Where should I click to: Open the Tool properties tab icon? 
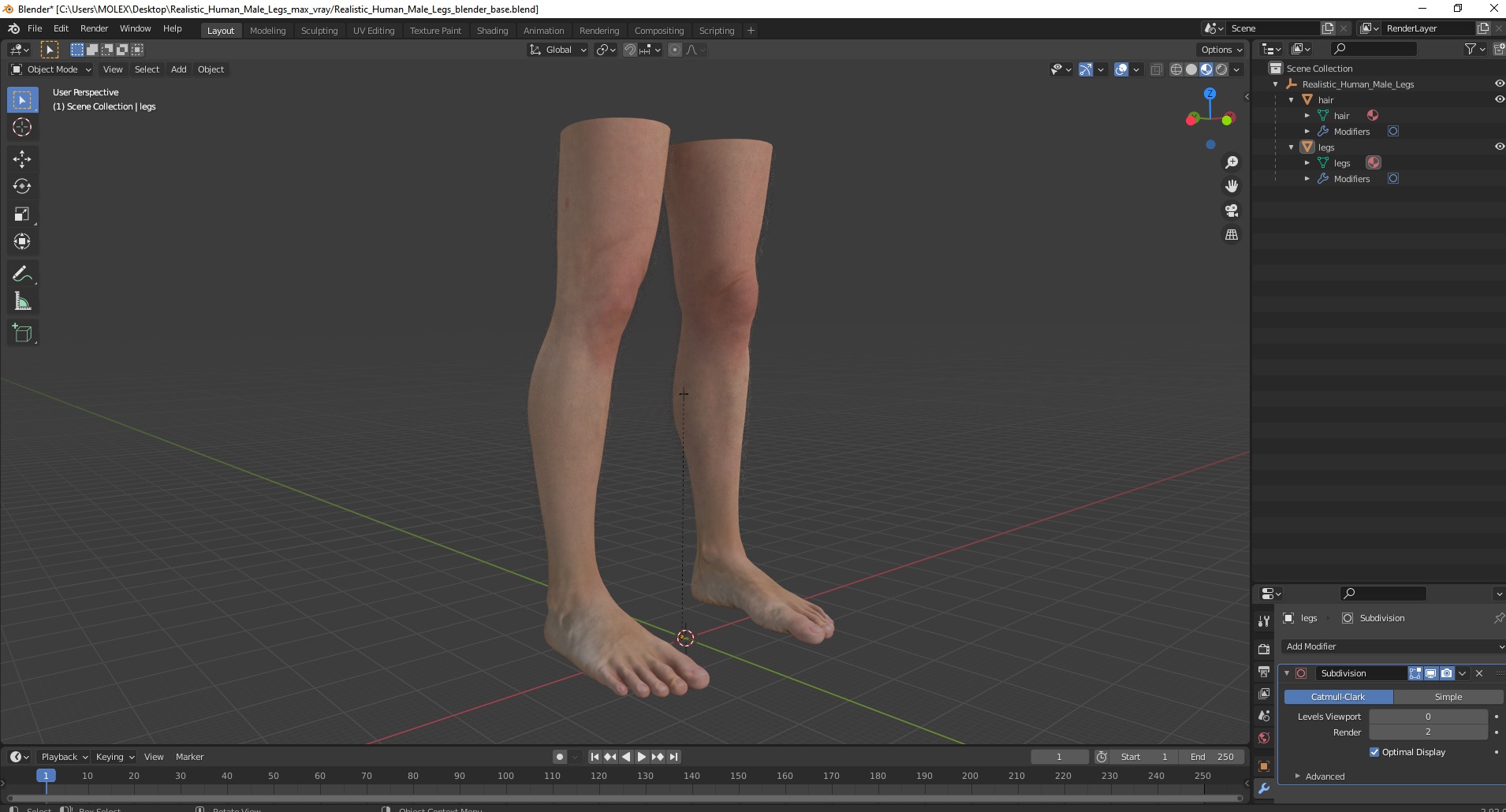pos(1264,621)
